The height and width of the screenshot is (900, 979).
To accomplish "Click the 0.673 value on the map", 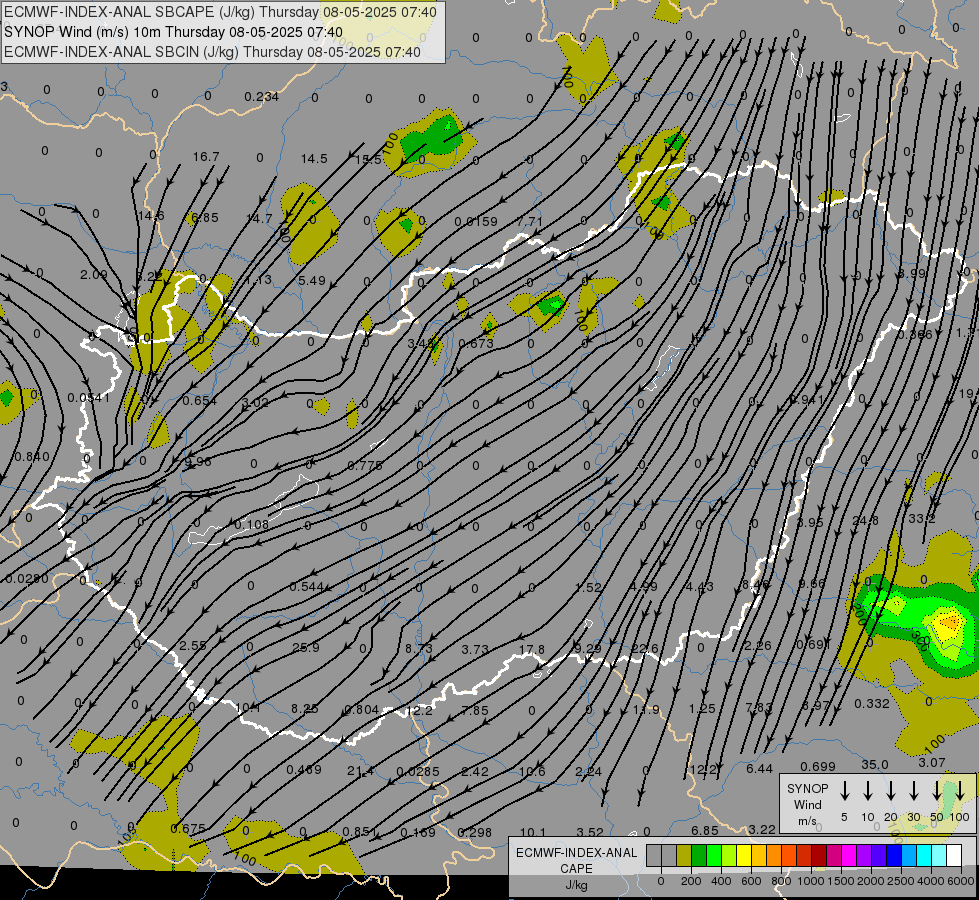I will [476, 343].
